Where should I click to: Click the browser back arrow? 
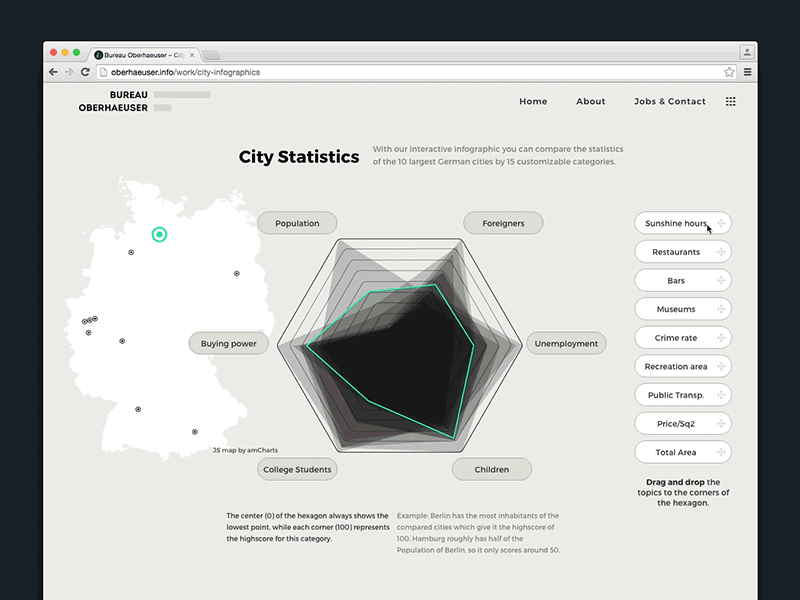[x=53, y=72]
